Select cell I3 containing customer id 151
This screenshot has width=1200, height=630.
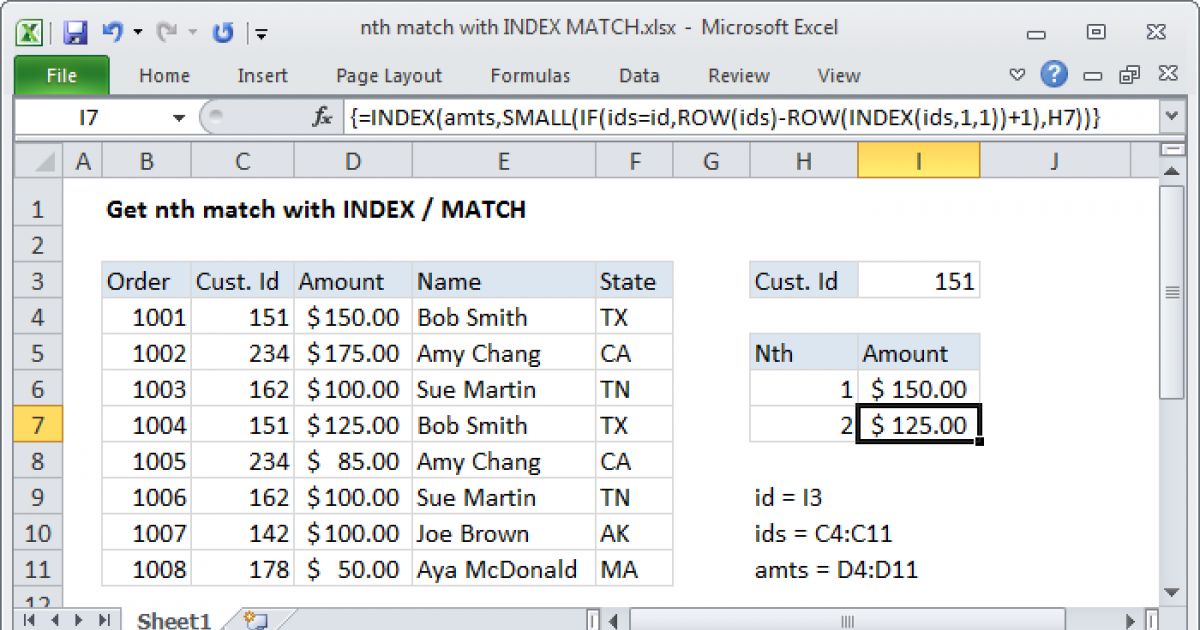918,282
